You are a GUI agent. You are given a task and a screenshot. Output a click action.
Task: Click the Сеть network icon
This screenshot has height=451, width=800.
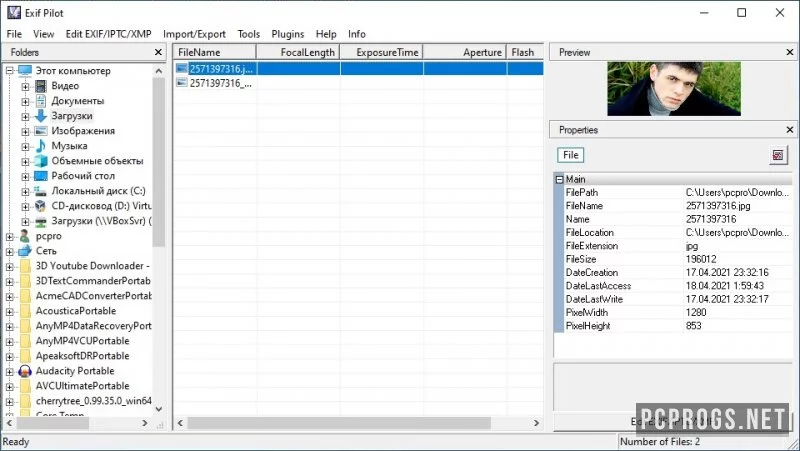click(x=25, y=251)
